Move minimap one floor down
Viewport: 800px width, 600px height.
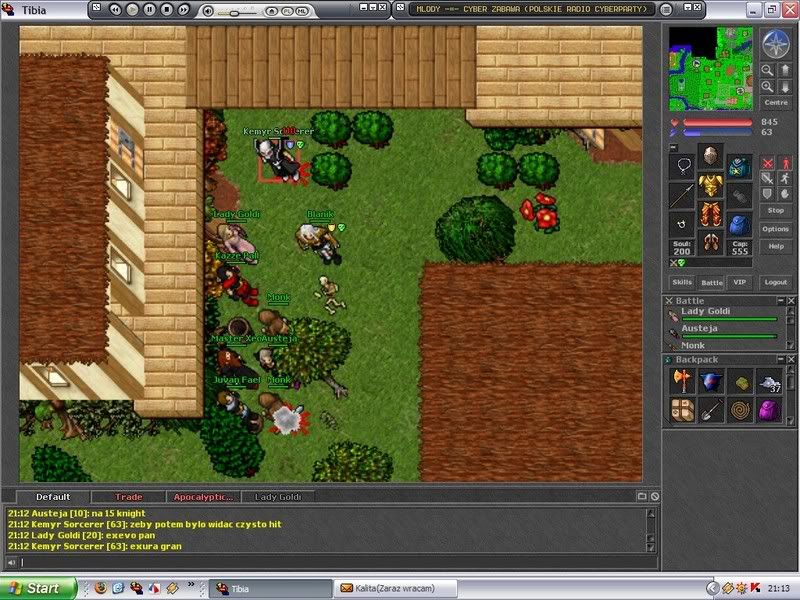click(x=785, y=87)
